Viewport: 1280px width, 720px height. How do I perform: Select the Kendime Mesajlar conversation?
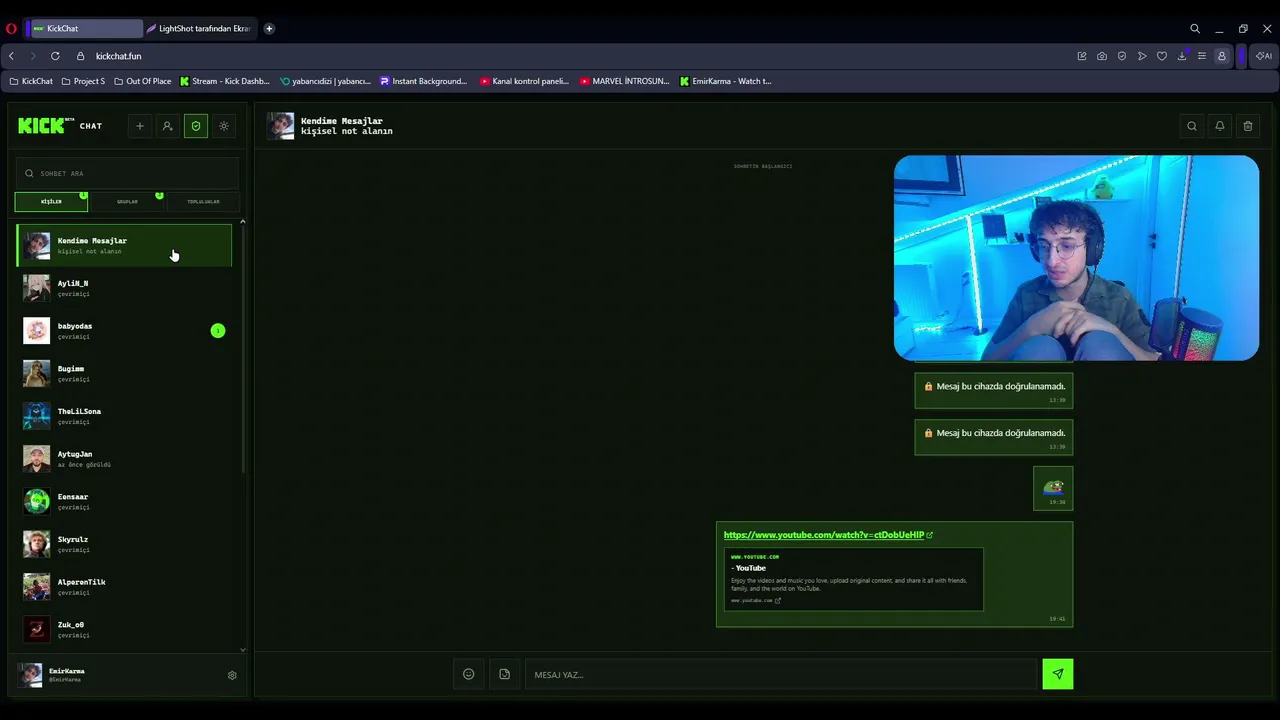124,246
